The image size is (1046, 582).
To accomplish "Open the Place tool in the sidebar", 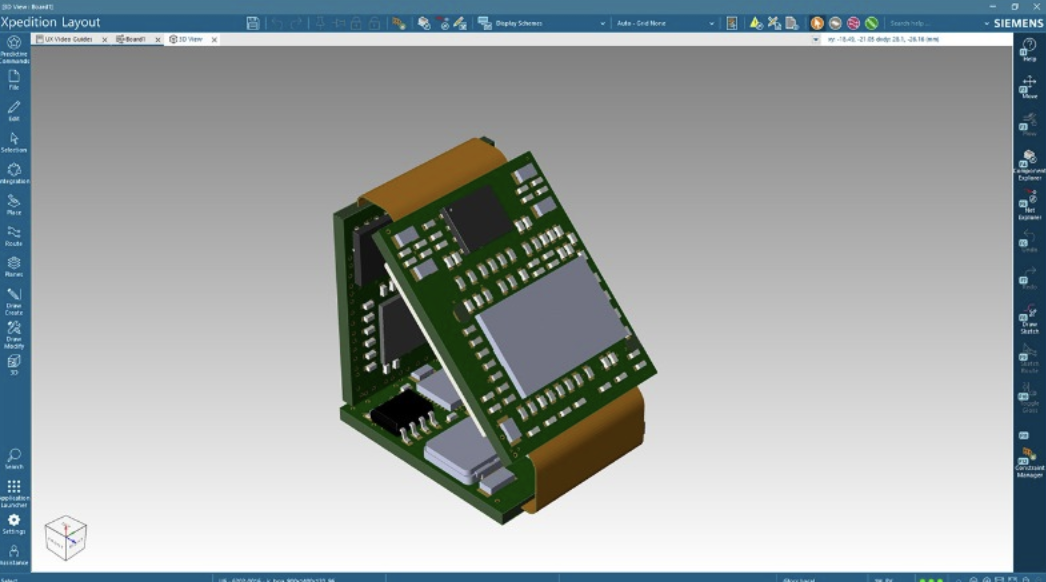I will click(x=14, y=203).
